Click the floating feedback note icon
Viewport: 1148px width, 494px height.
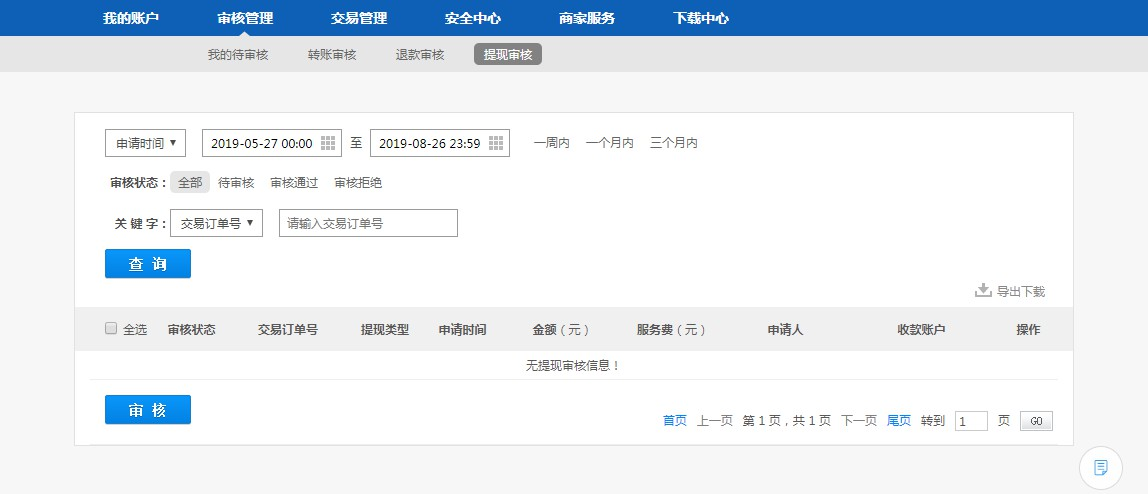(1101, 467)
